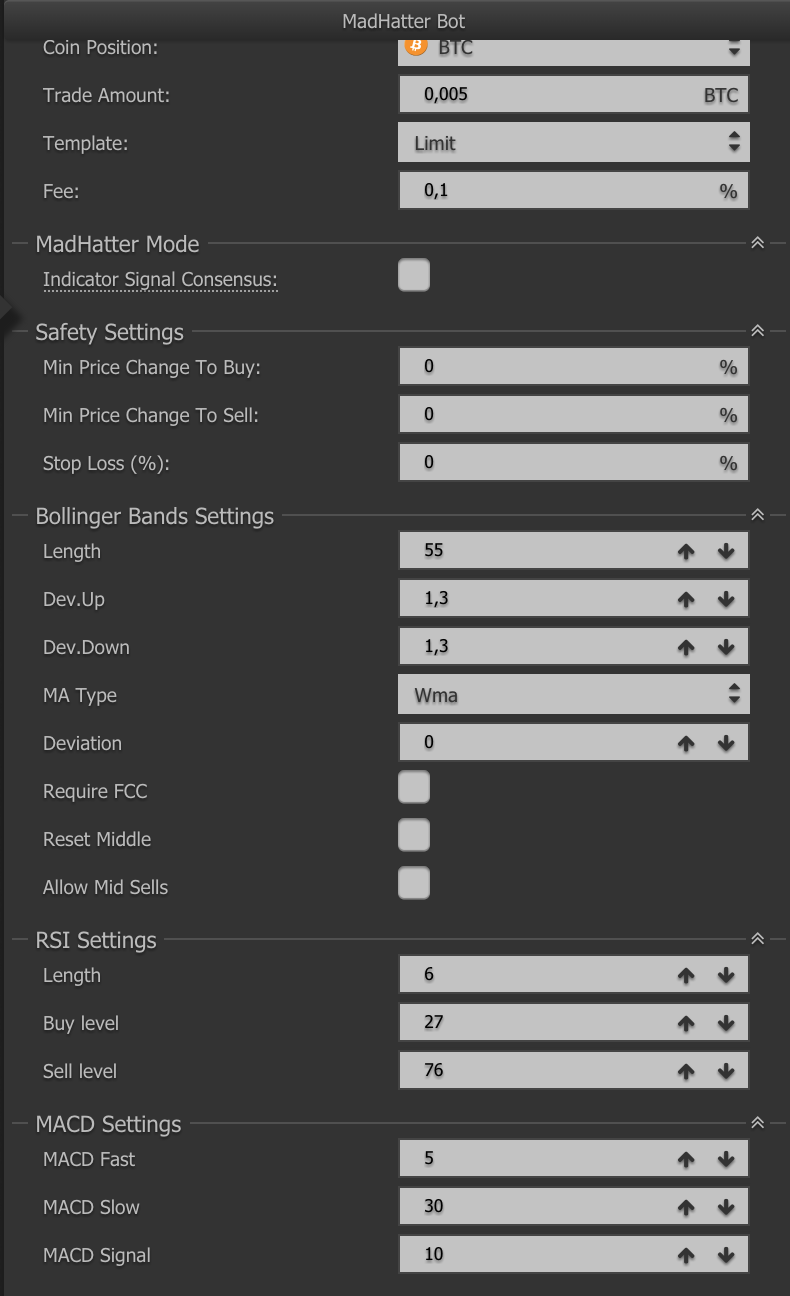Collapse the MACD Settings section
Image resolution: width=790 pixels, height=1296 pixels.
coord(757,1123)
